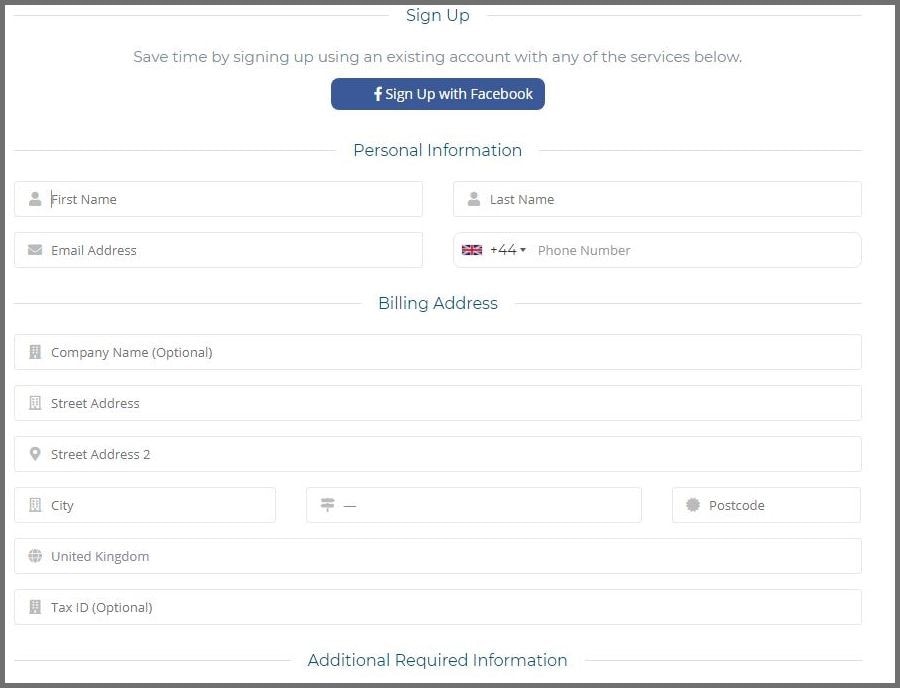
Task: Select the Company Name (Optional) field
Action: [x=438, y=352]
